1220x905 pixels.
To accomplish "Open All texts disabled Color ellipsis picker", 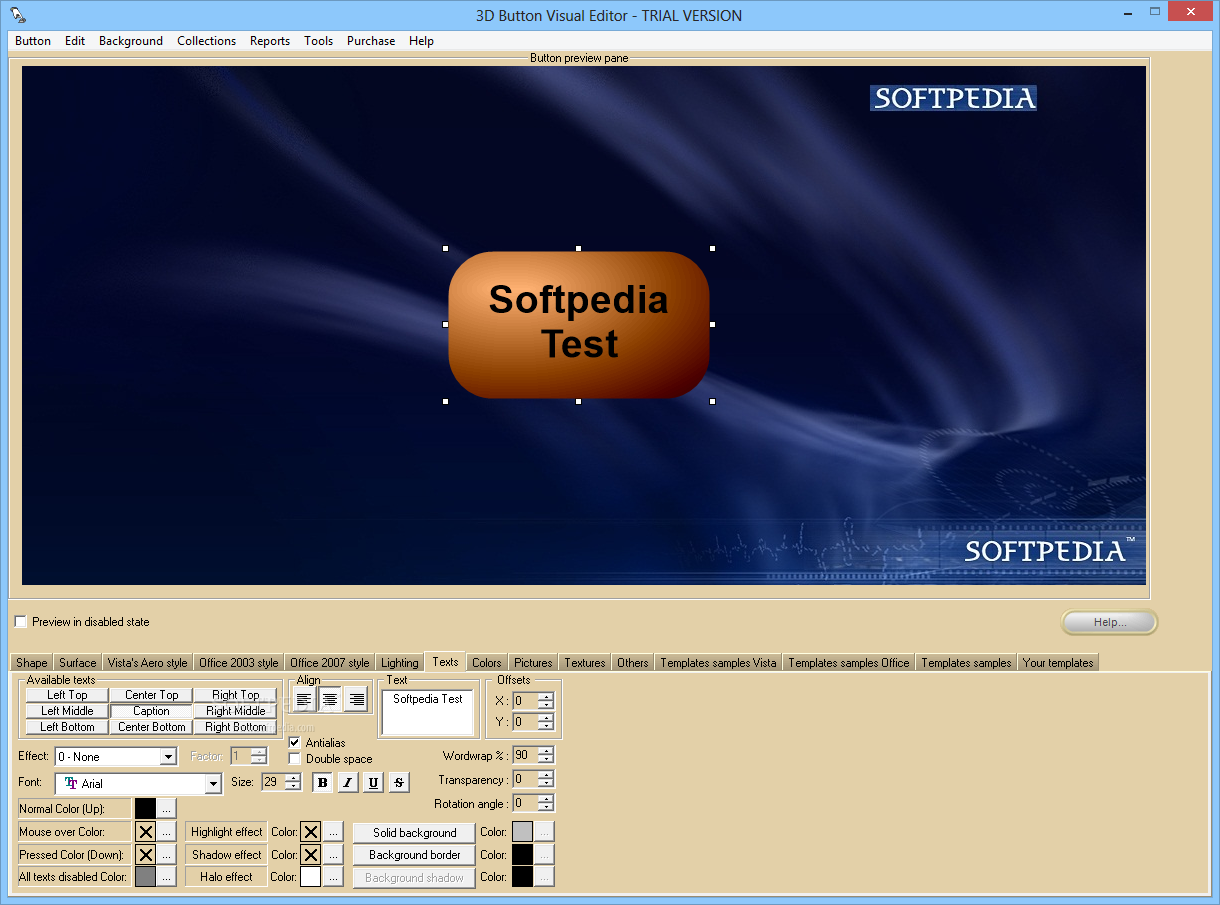I will click(x=167, y=877).
